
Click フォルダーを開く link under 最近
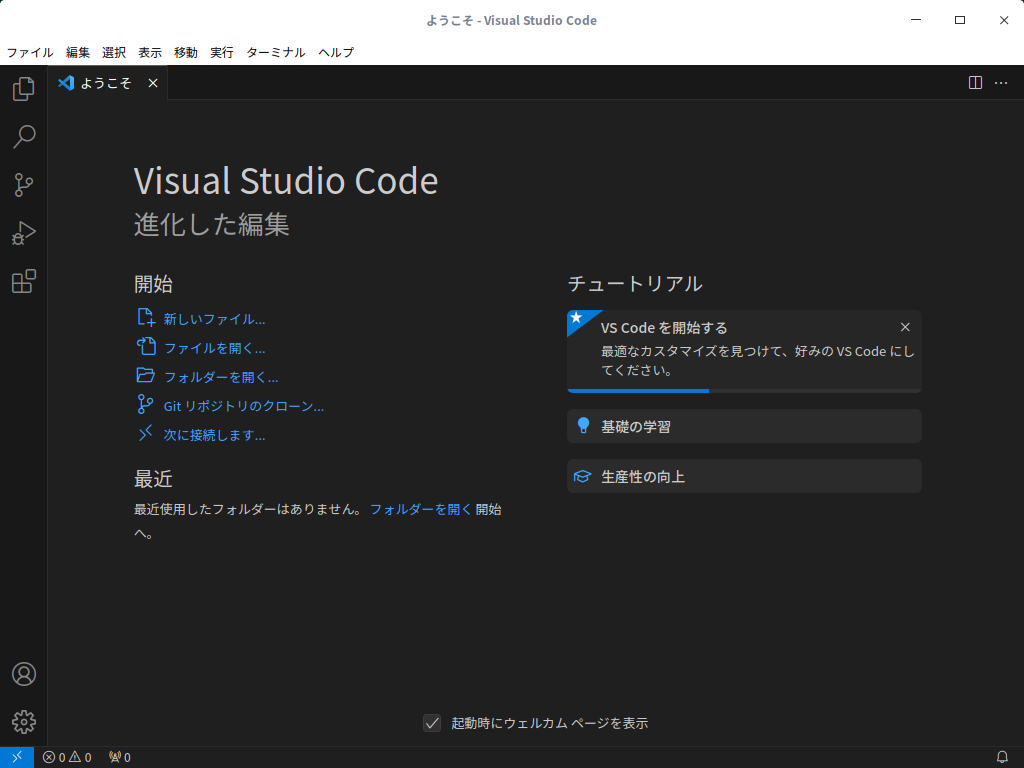[x=421, y=509]
